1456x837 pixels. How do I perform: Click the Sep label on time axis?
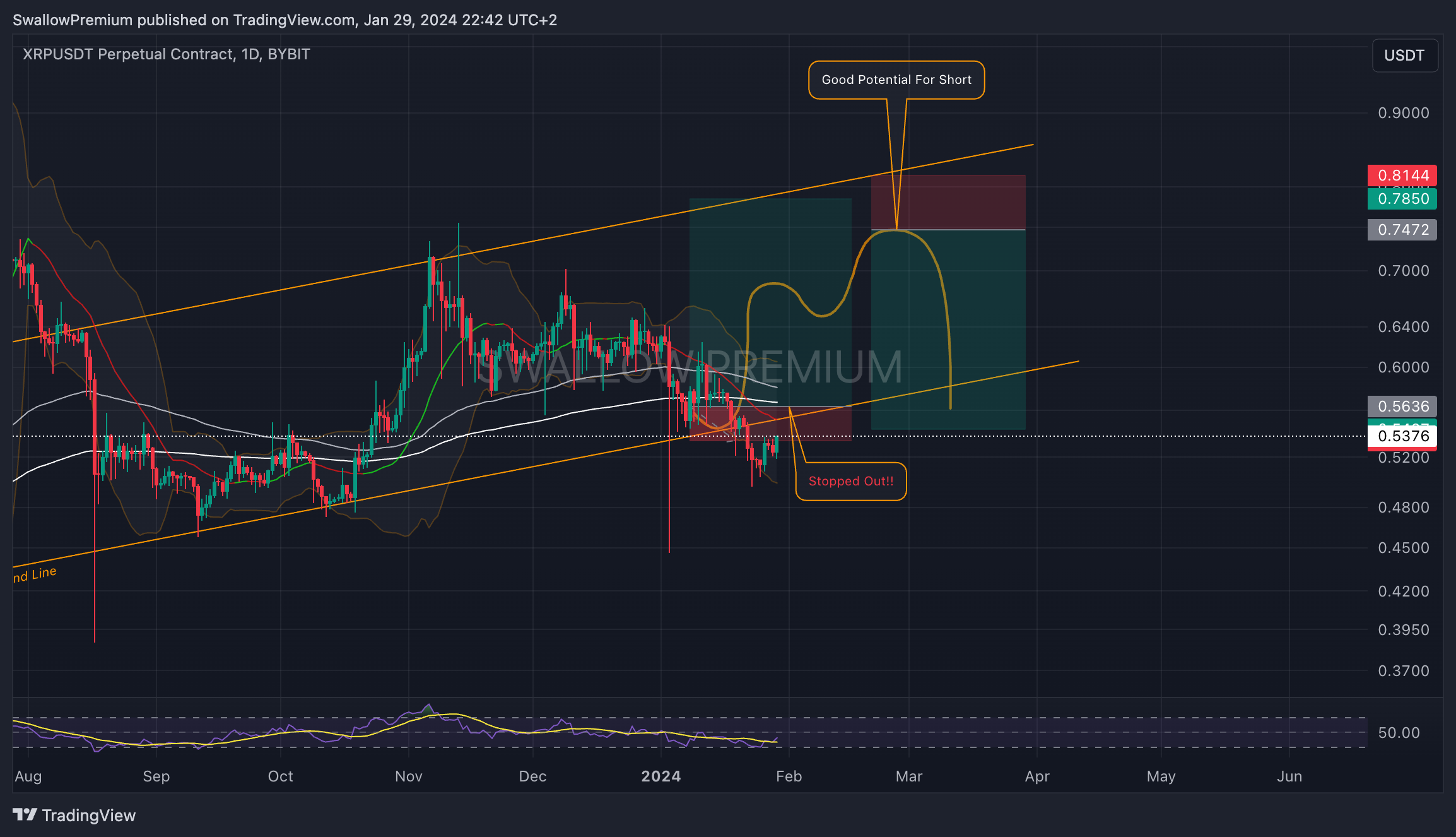click(x=156, y=776)
